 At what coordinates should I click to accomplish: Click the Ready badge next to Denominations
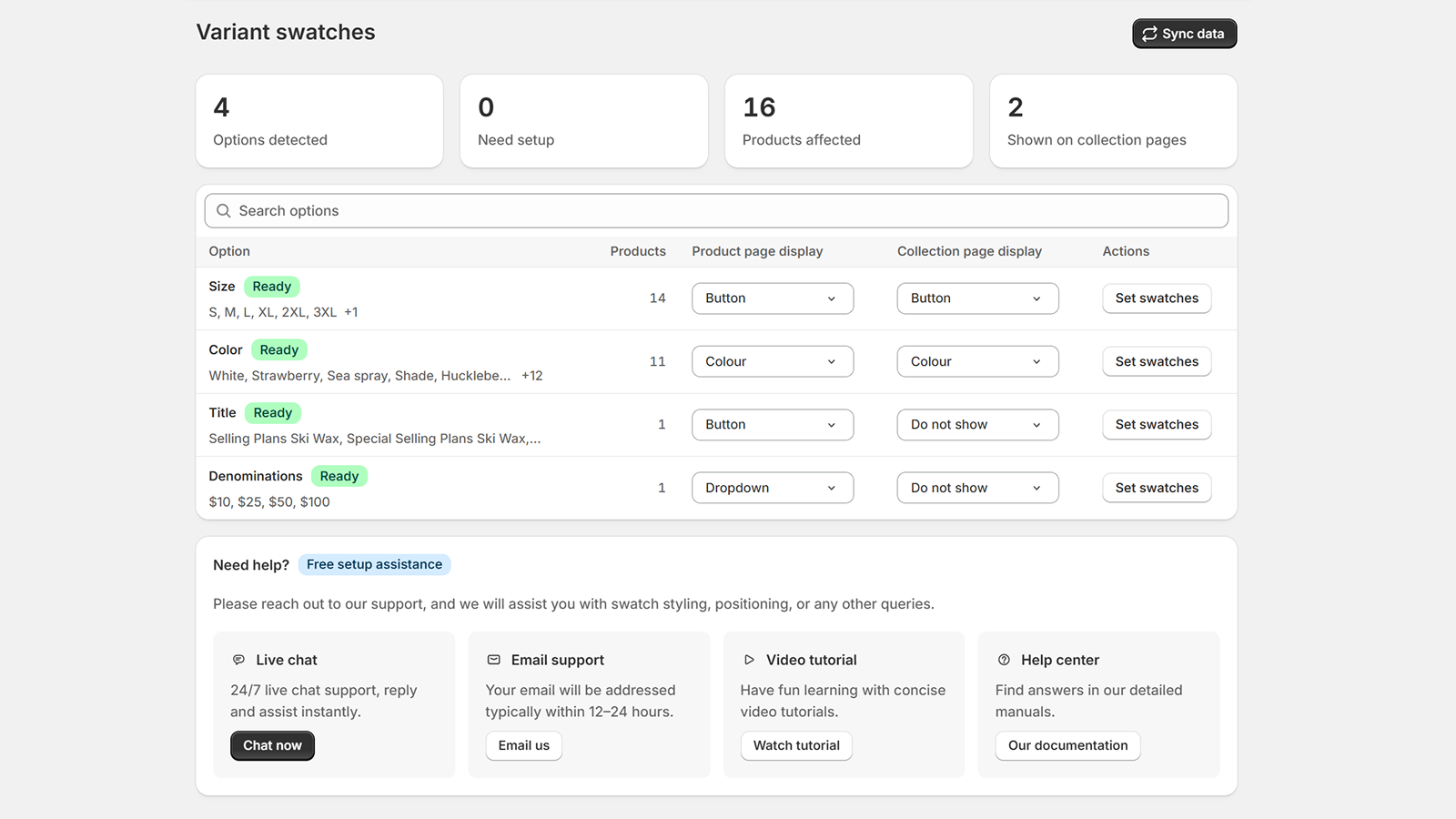339,476
